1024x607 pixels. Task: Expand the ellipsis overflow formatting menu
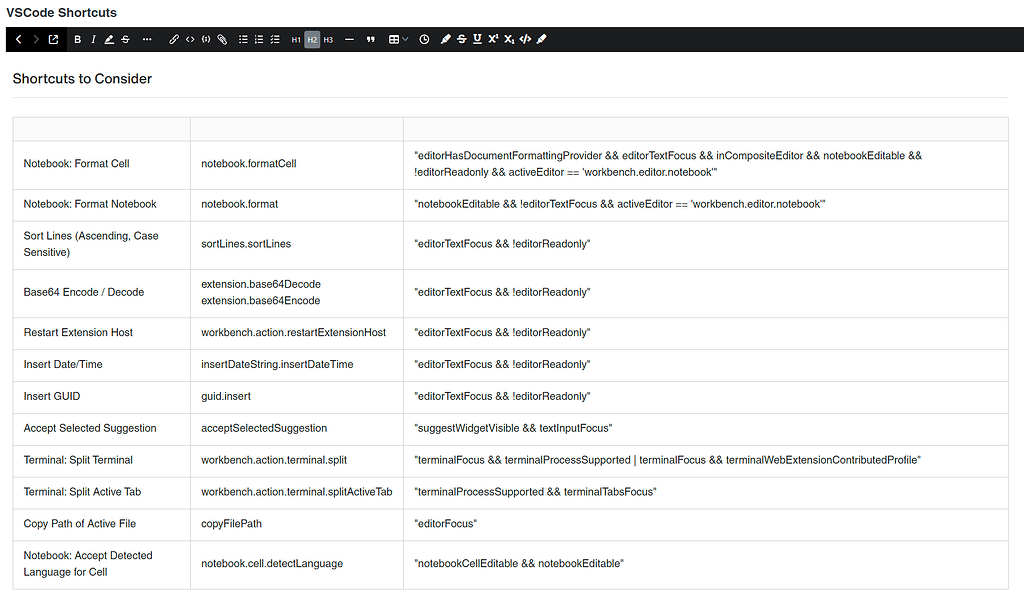tap(146, 39)
